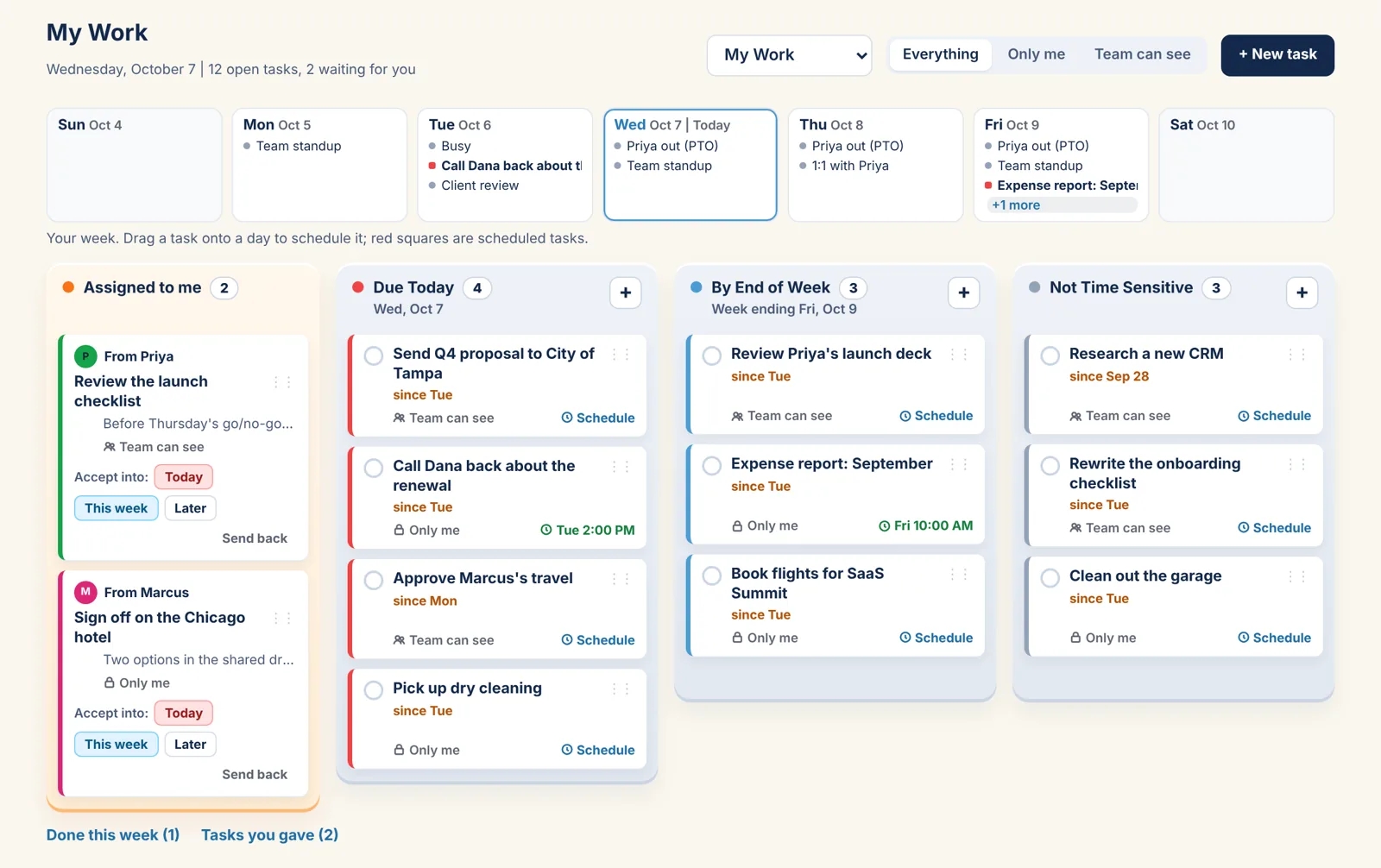Grab drag handle on Send Q4 proposal card

[621, 355]
